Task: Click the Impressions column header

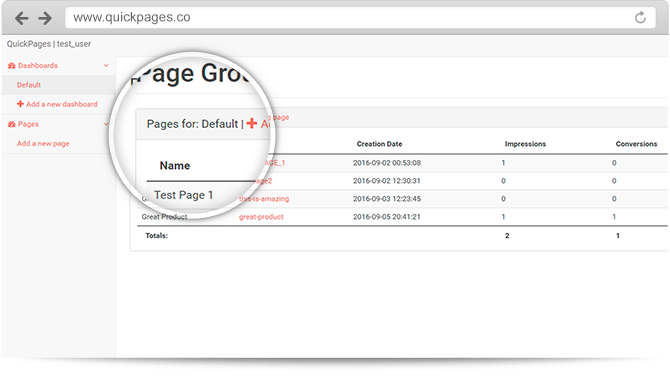Action: pyautogui.click(x=525, y=144)
